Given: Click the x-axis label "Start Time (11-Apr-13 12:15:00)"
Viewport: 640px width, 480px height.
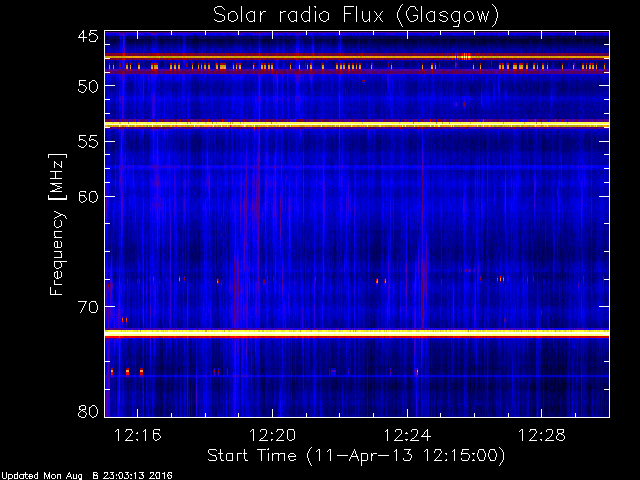Looking at the screenshot, I should (x=356, y=456).
